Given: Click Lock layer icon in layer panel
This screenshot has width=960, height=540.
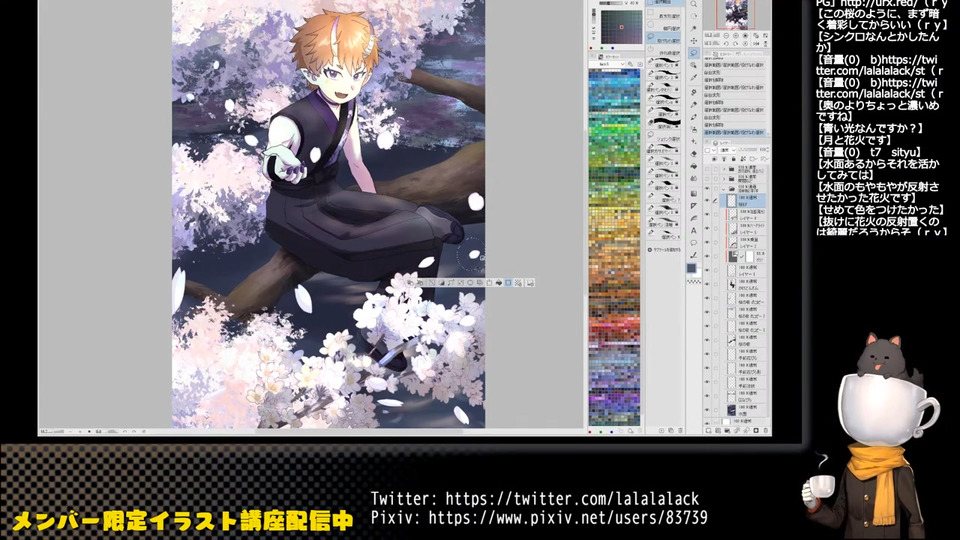Looking at the screenshot, I should (733, 159).
